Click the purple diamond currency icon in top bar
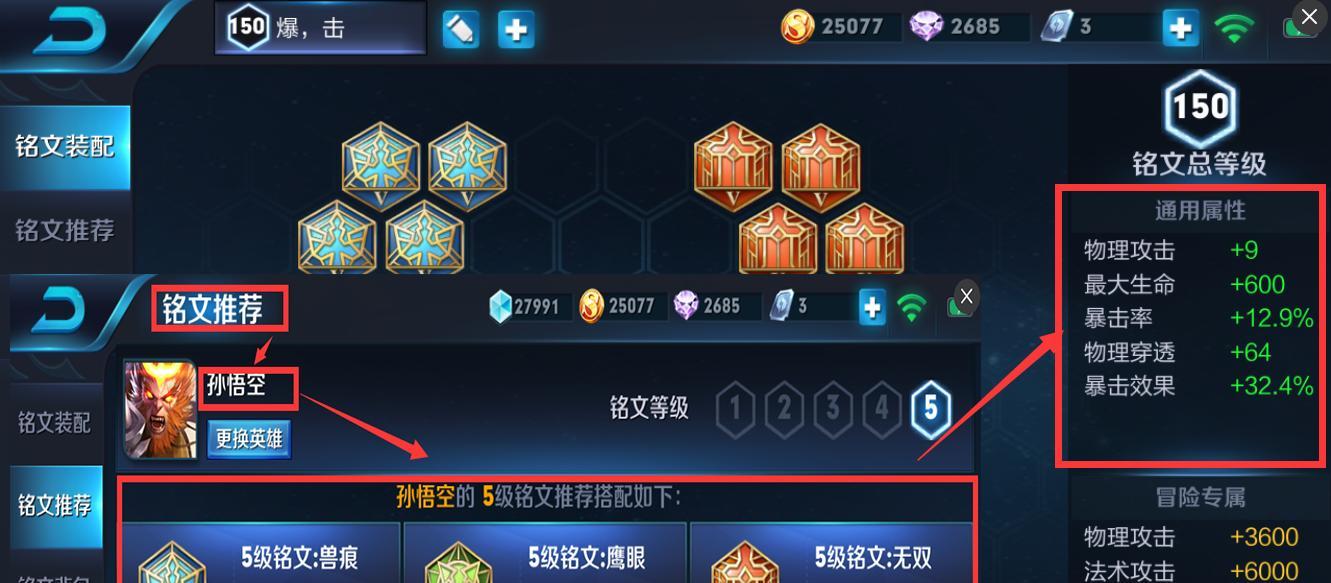 coord(926,27)
